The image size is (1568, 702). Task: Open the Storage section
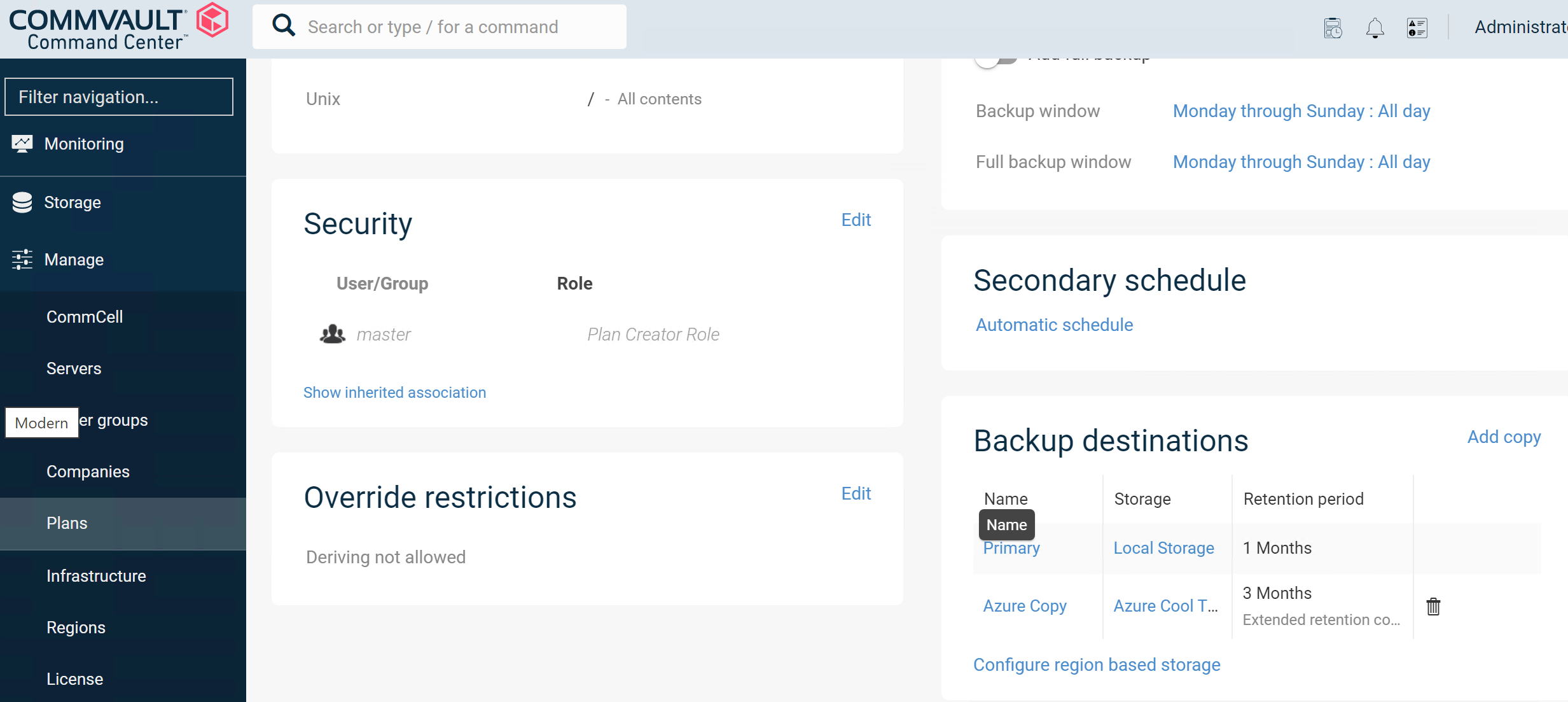pyautogui.click(x=72, y=201)
